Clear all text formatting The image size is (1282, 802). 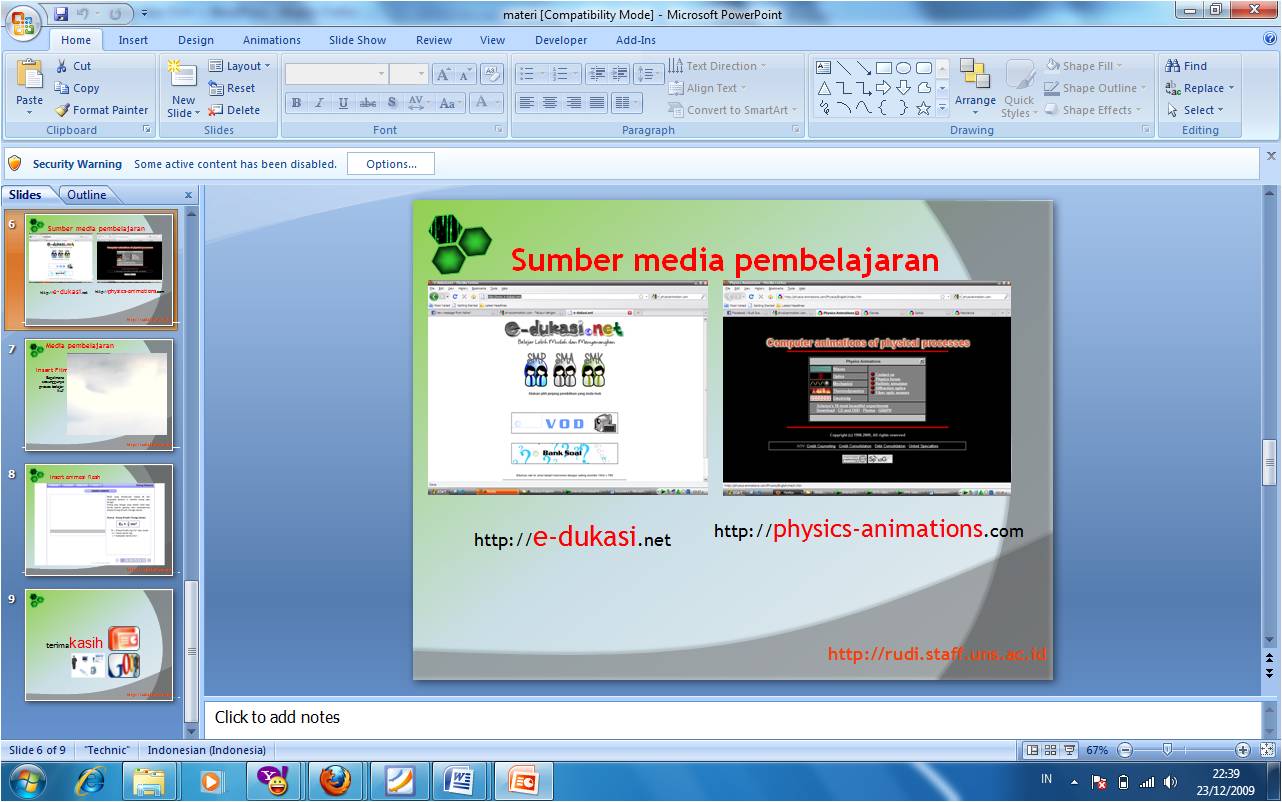491,74
